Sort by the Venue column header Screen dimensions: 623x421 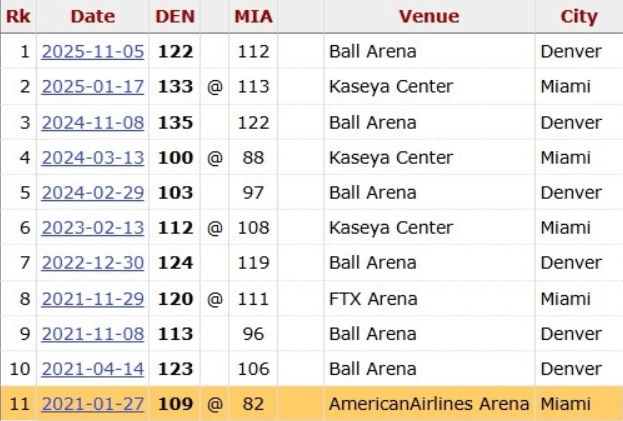pos(429,16)
